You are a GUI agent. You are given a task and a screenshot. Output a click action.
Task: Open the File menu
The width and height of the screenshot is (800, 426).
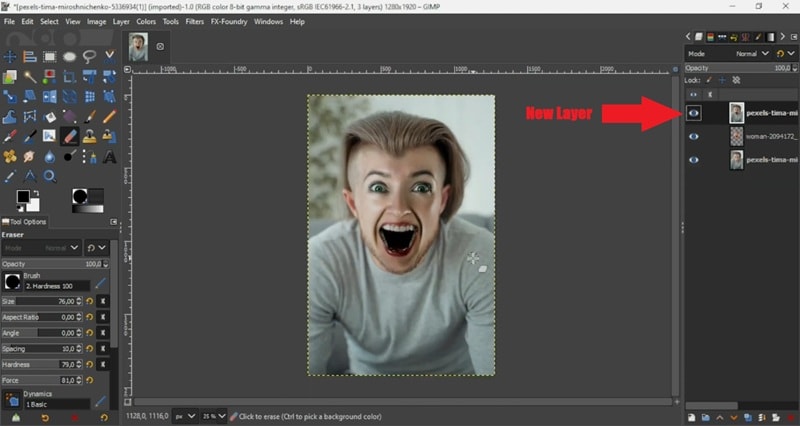[9, 21]
